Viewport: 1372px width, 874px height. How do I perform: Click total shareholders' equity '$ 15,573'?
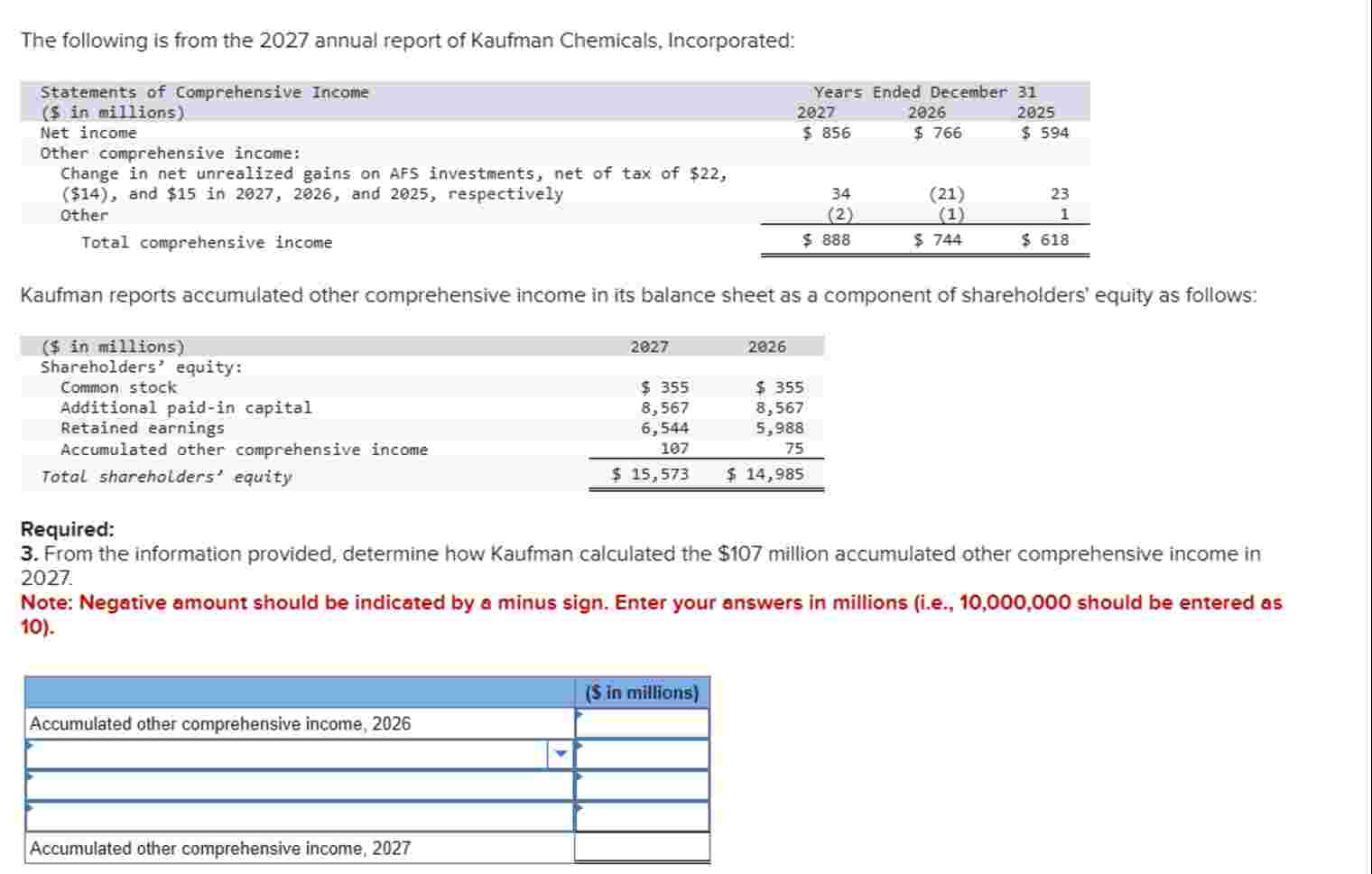pyautogui.click(x=651, y=474)
